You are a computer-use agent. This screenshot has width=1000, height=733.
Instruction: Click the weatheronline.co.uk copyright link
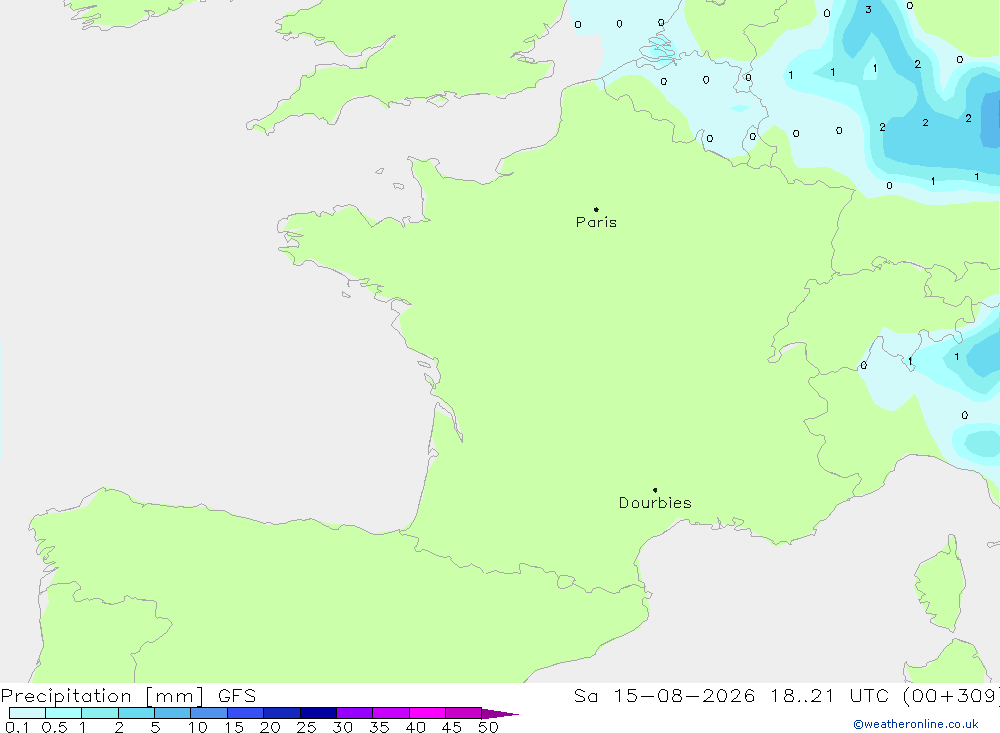tap(916, 724)
